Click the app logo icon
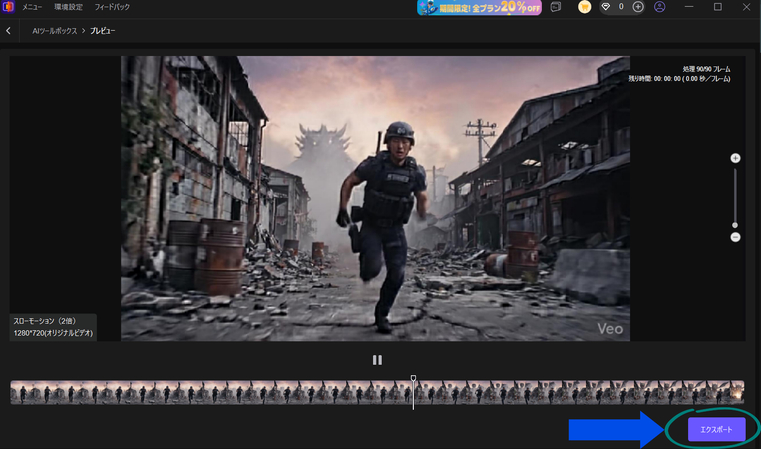This screenshot has width=761, height=449. [8, 7]
